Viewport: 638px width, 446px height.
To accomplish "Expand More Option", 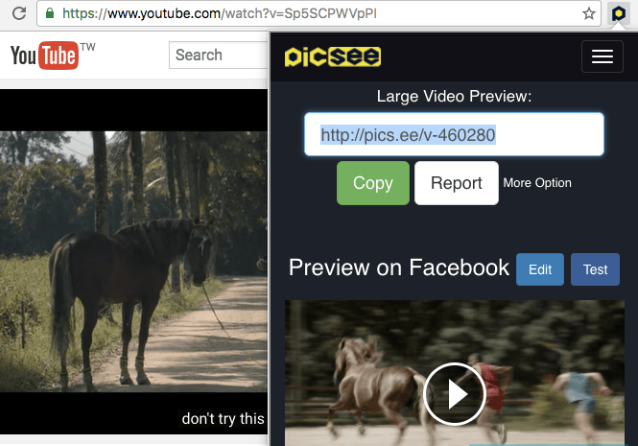I will tap(537, 183).
